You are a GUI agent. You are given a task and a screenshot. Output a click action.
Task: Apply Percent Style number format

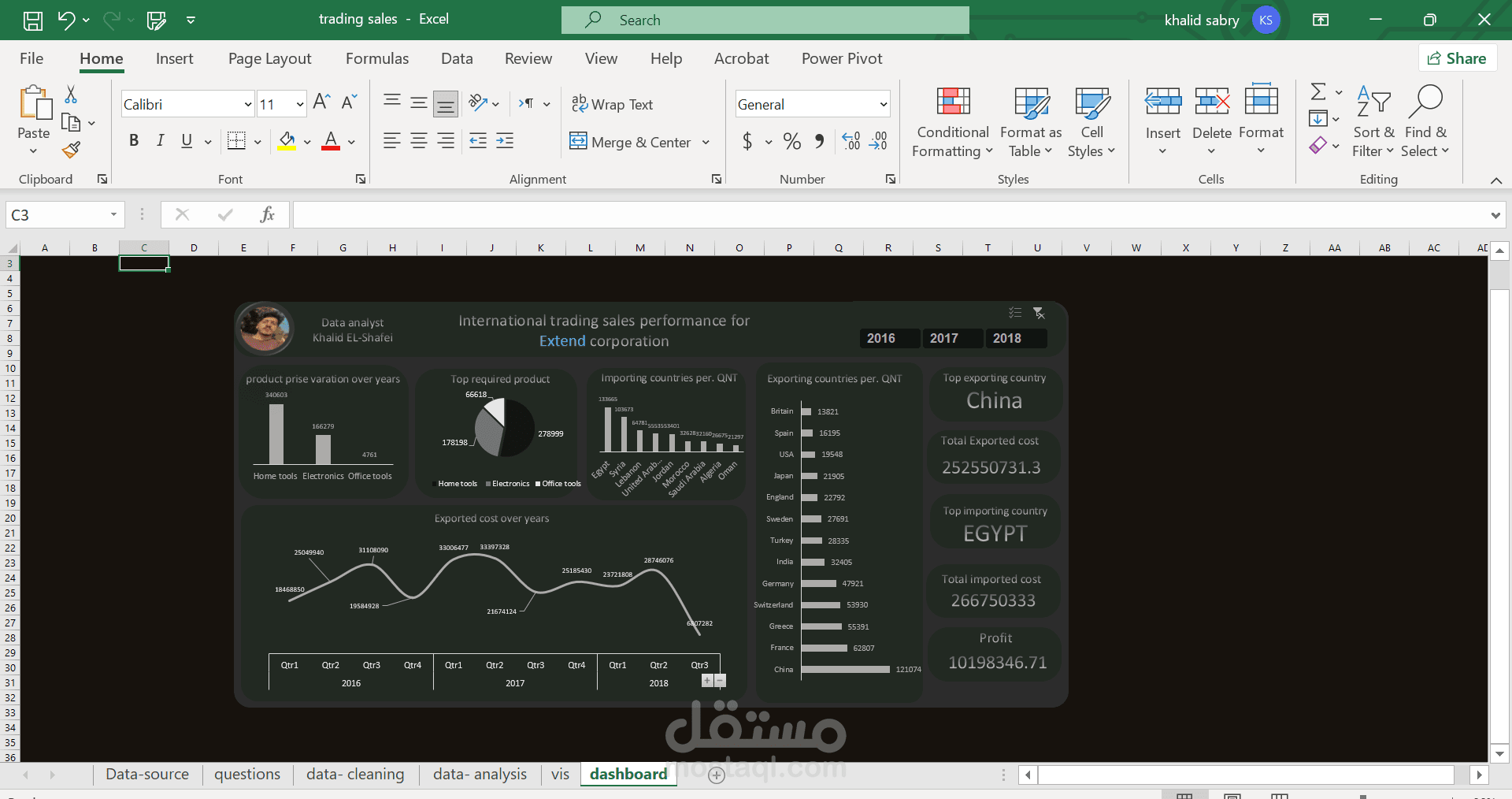point(792,142)
